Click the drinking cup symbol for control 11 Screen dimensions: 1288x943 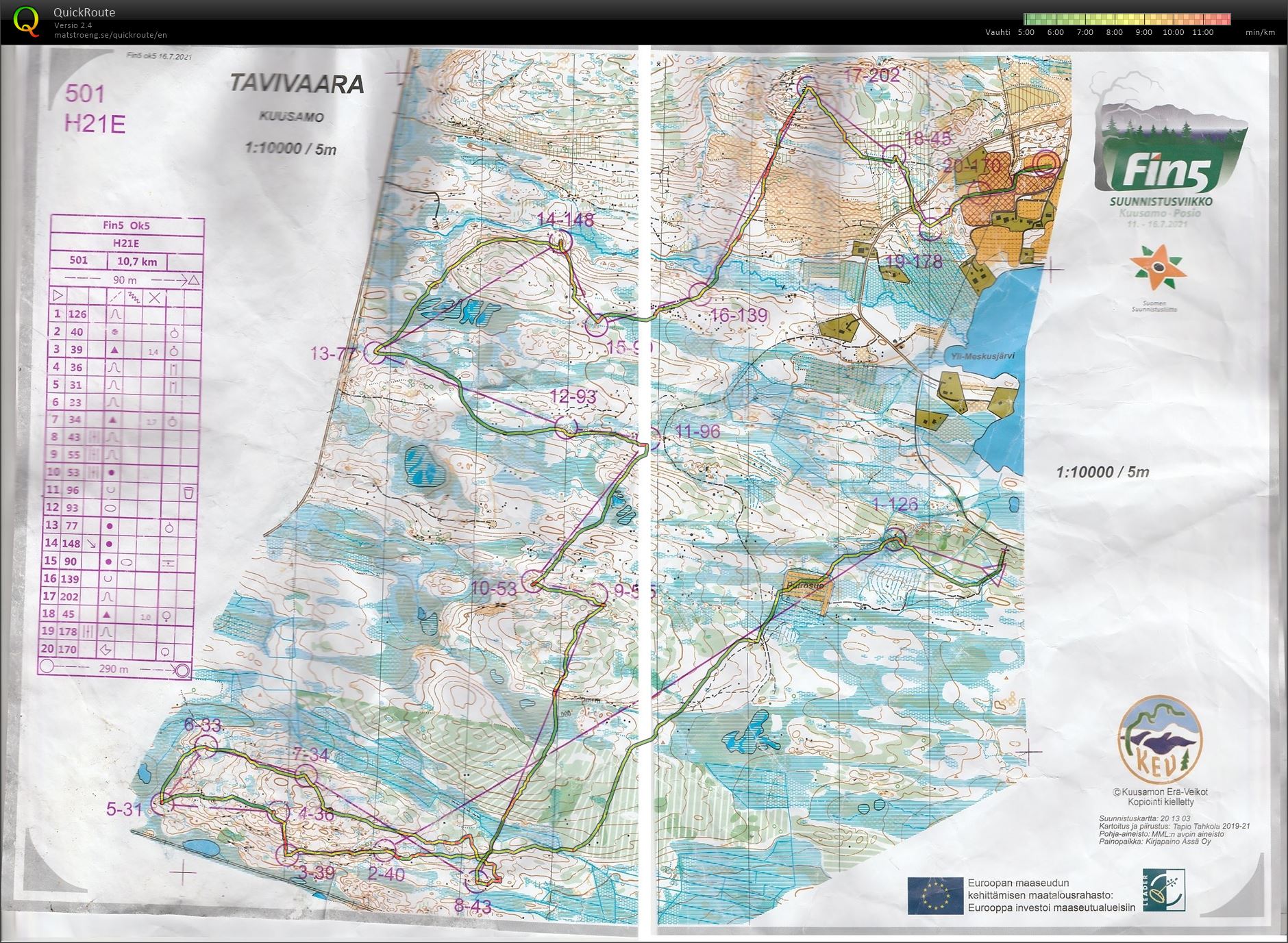point(189,491)
